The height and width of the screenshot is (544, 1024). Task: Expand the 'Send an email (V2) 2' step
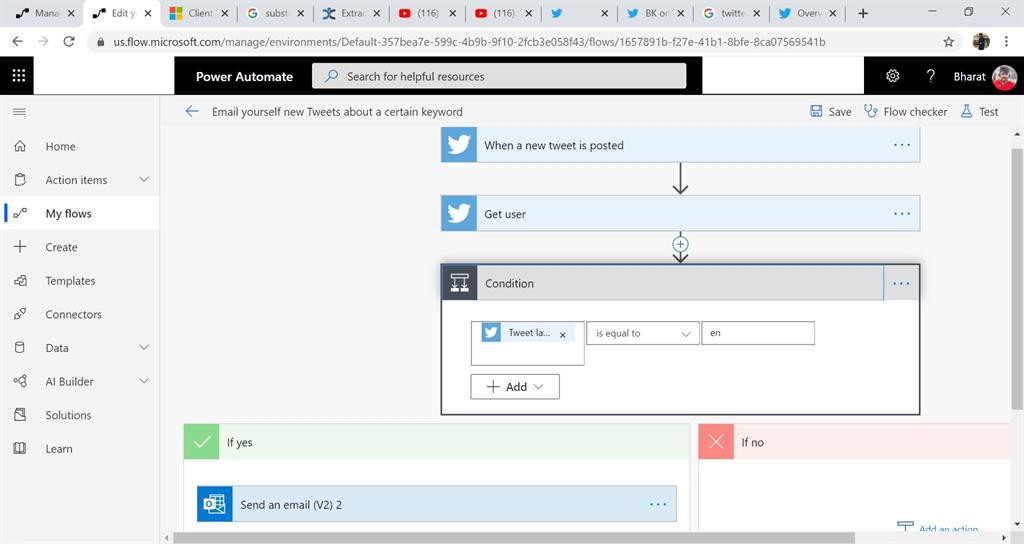coord(437,504)
